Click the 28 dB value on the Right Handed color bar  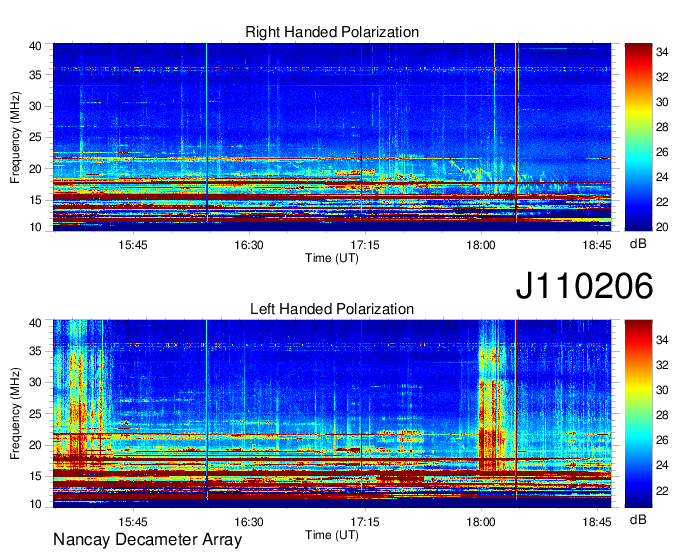[x=662, y=127]
